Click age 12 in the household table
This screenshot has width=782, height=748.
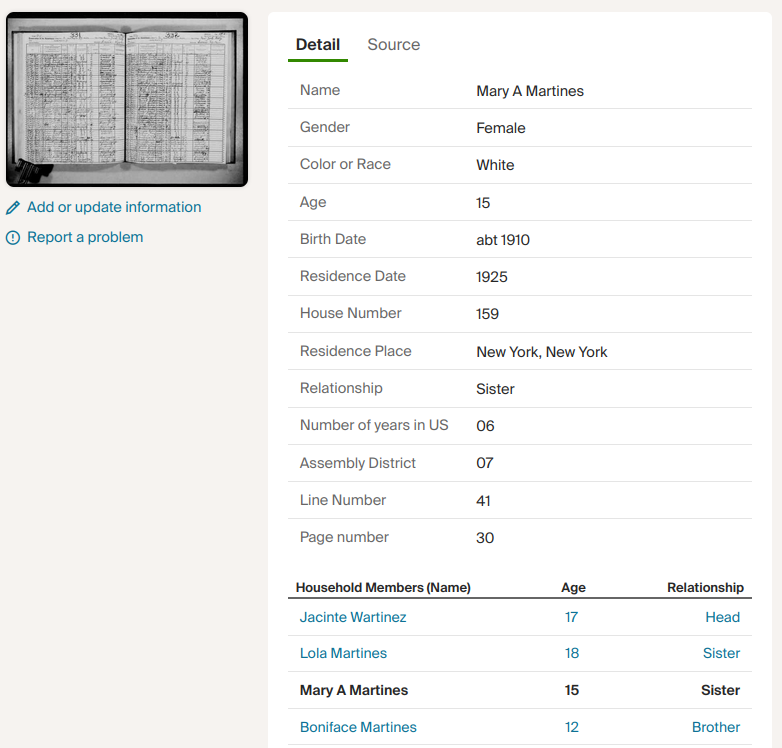571,727
